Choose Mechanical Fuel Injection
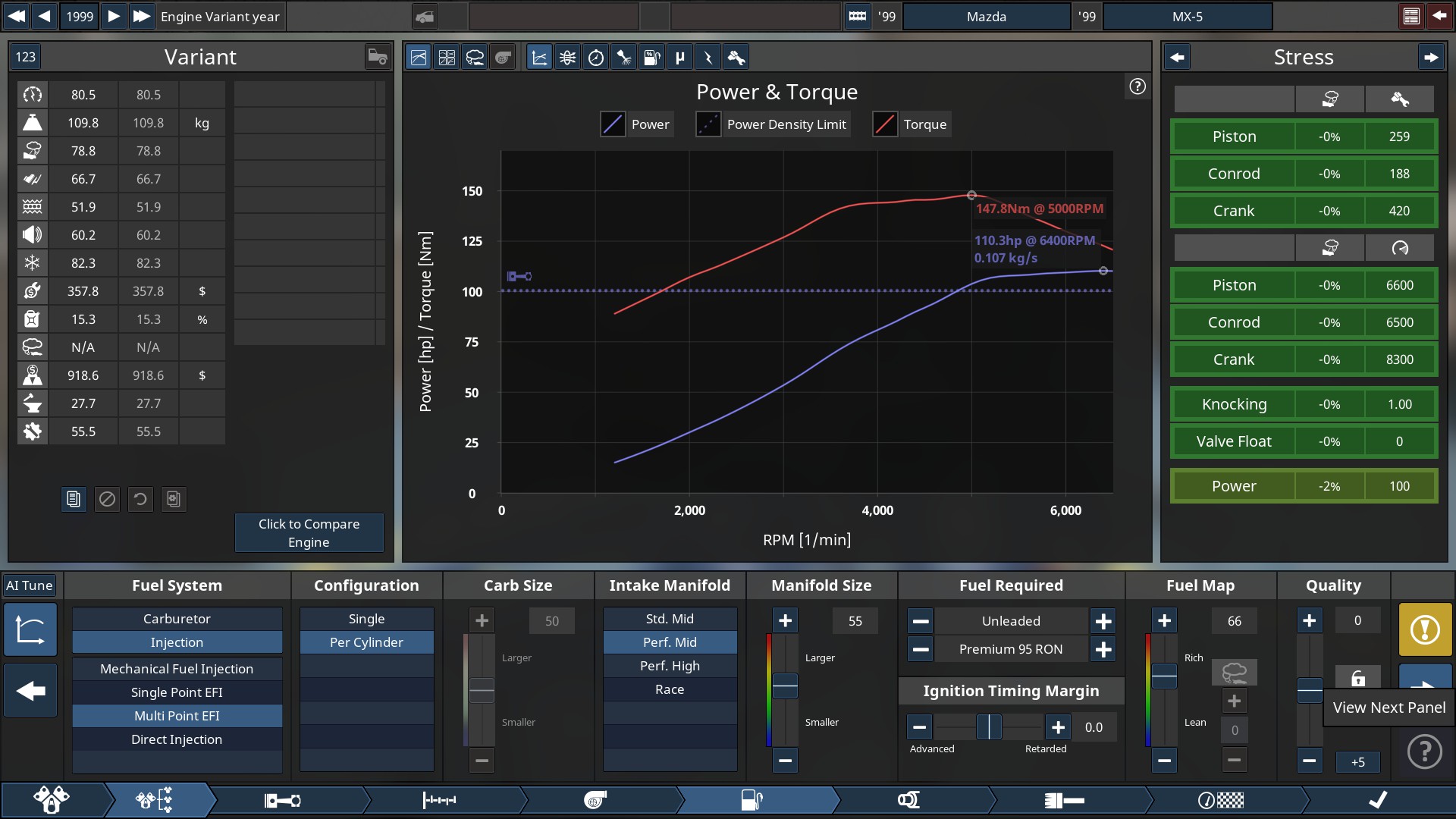The width and height of the screenshot is (1456, 819). pos(177,669)
